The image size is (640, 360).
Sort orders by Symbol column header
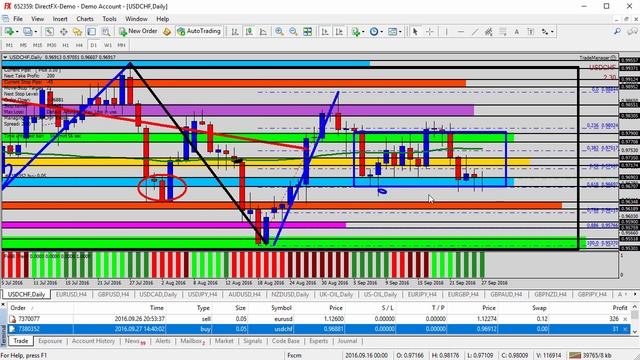click(x=282, y=308)
